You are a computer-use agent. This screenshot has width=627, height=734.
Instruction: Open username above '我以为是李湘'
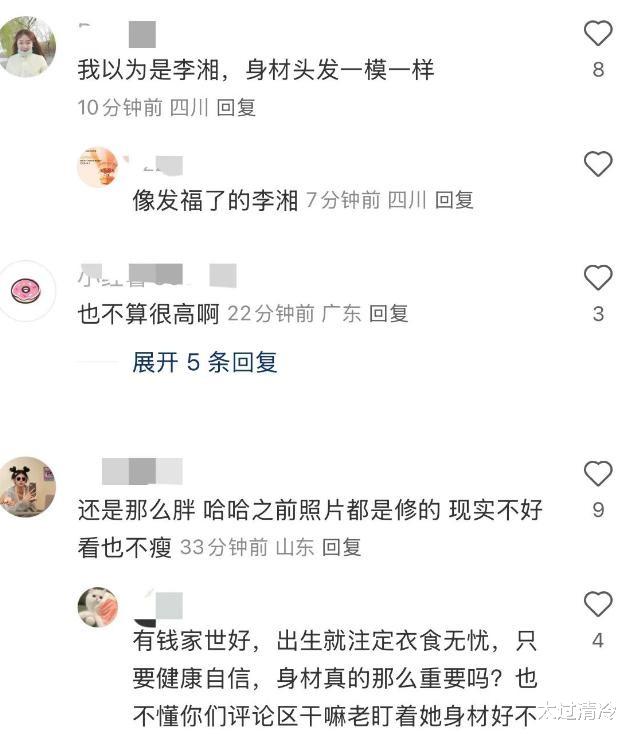117,34
